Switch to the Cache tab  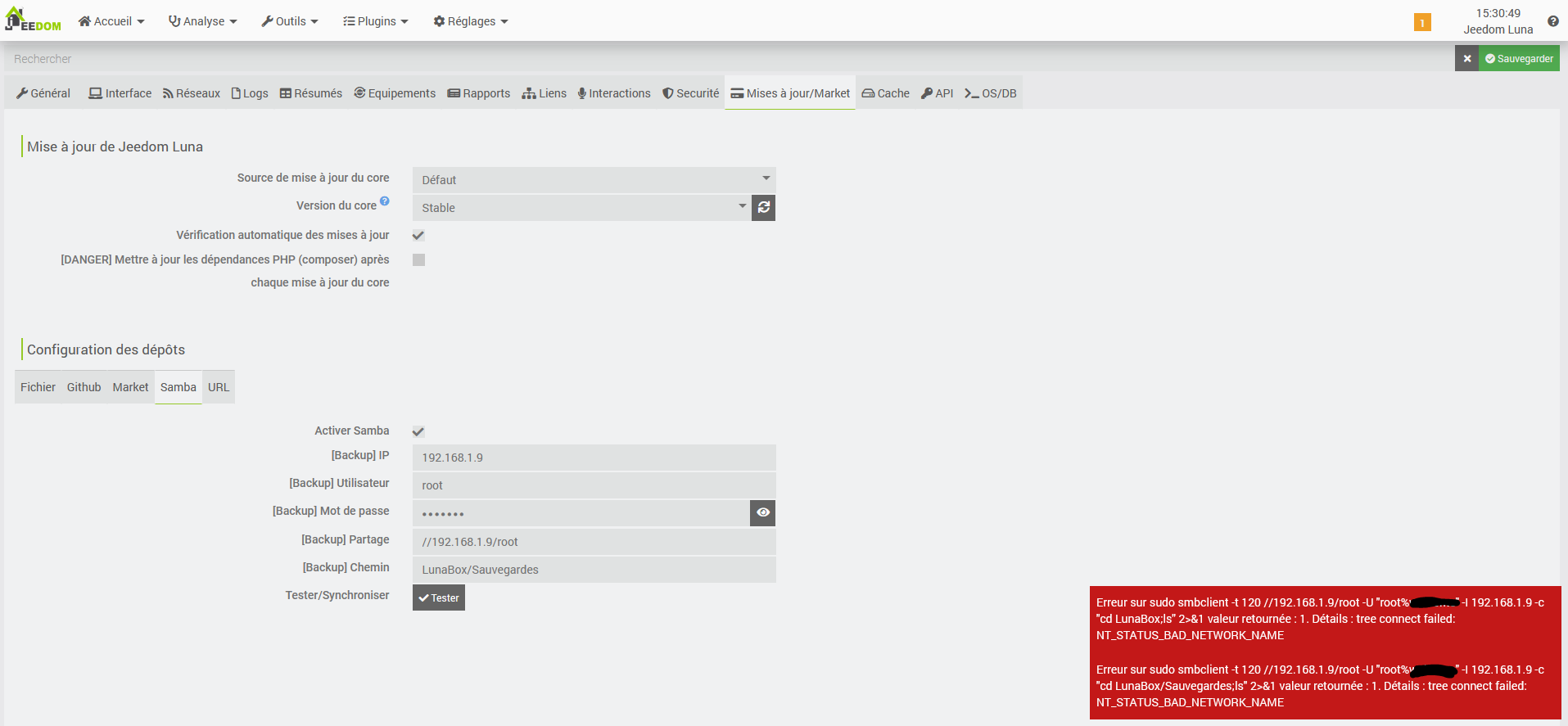(x=886, y=93)
